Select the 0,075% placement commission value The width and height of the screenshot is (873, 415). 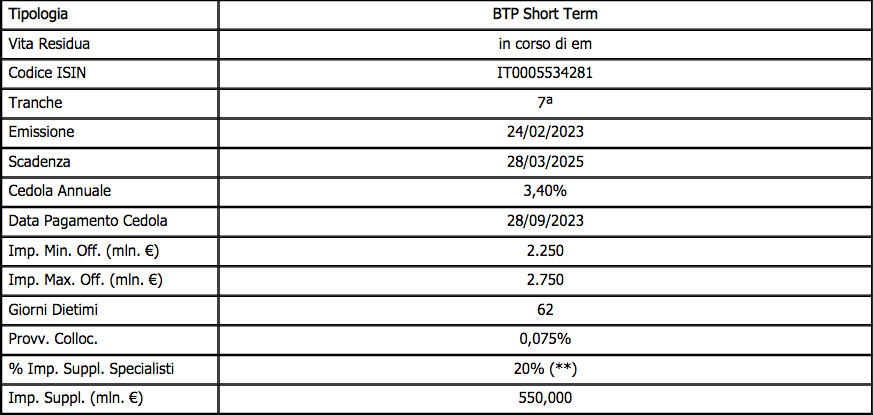[x=545, y=339]
